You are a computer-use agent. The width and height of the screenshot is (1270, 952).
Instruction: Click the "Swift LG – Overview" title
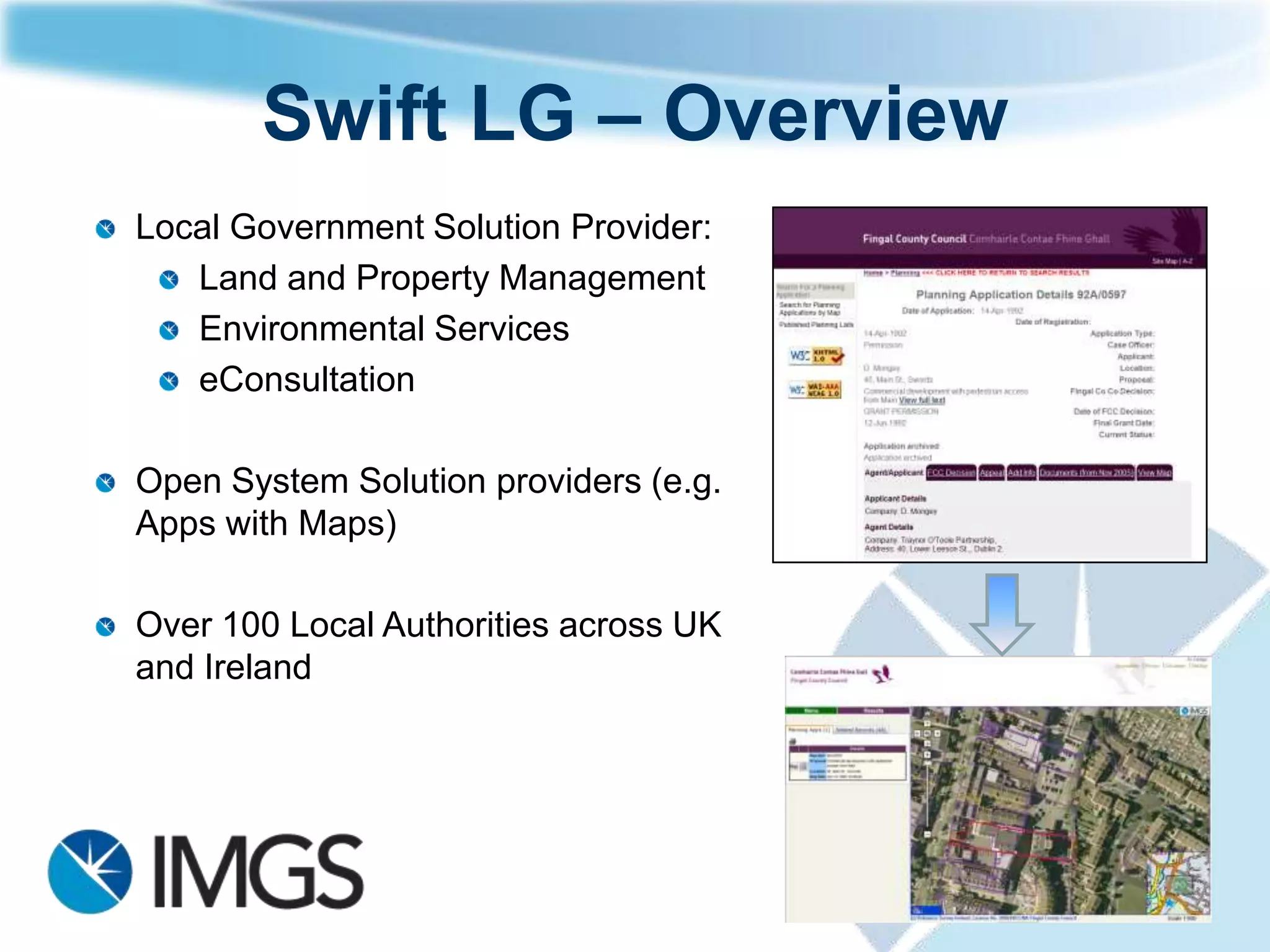pos(635,113)
